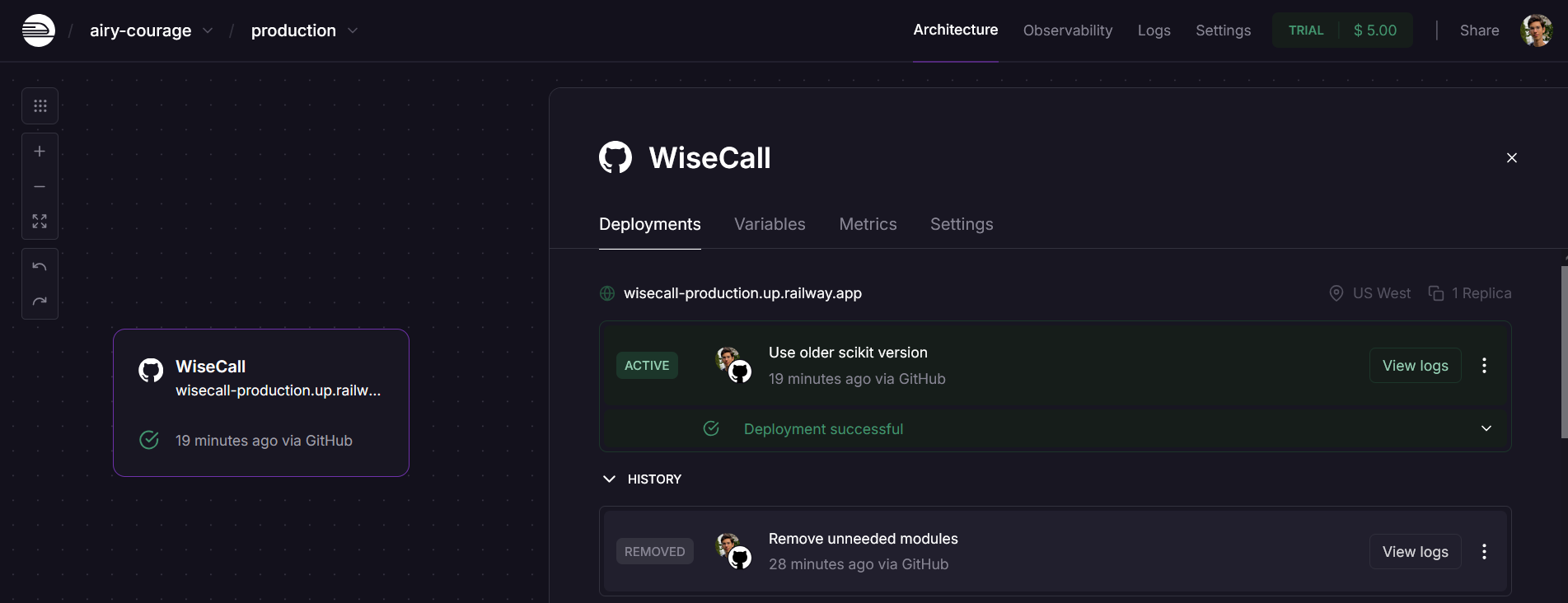
Task: Undo the last canvas change
Action: [40, 267]
